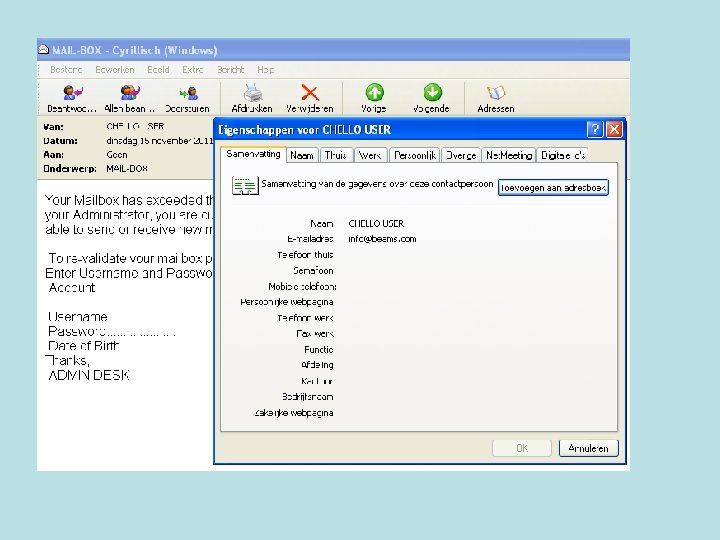Click the ADMIN DESK signature text
This screenshot has width=720, height=540.
89,375
